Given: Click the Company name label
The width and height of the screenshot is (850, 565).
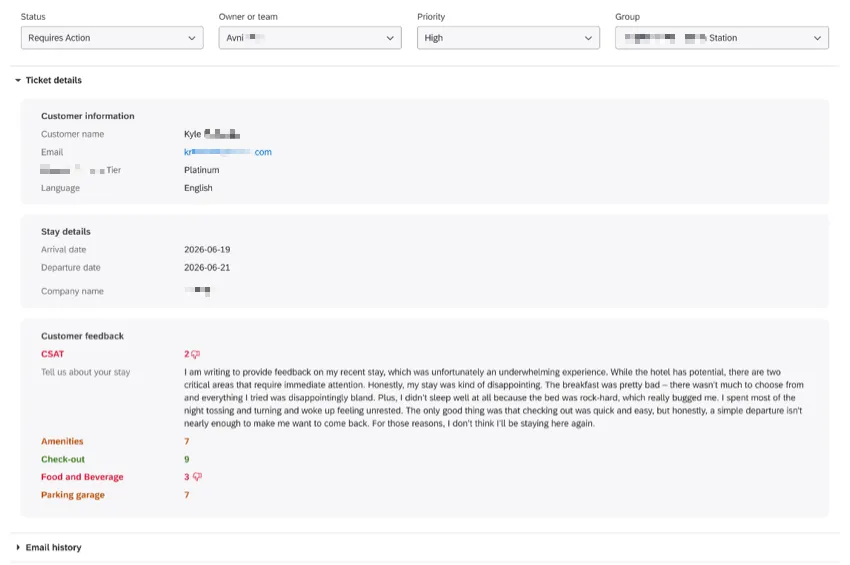Looking at the screenshot, I should pyautogui.click(x=72, y=291).
